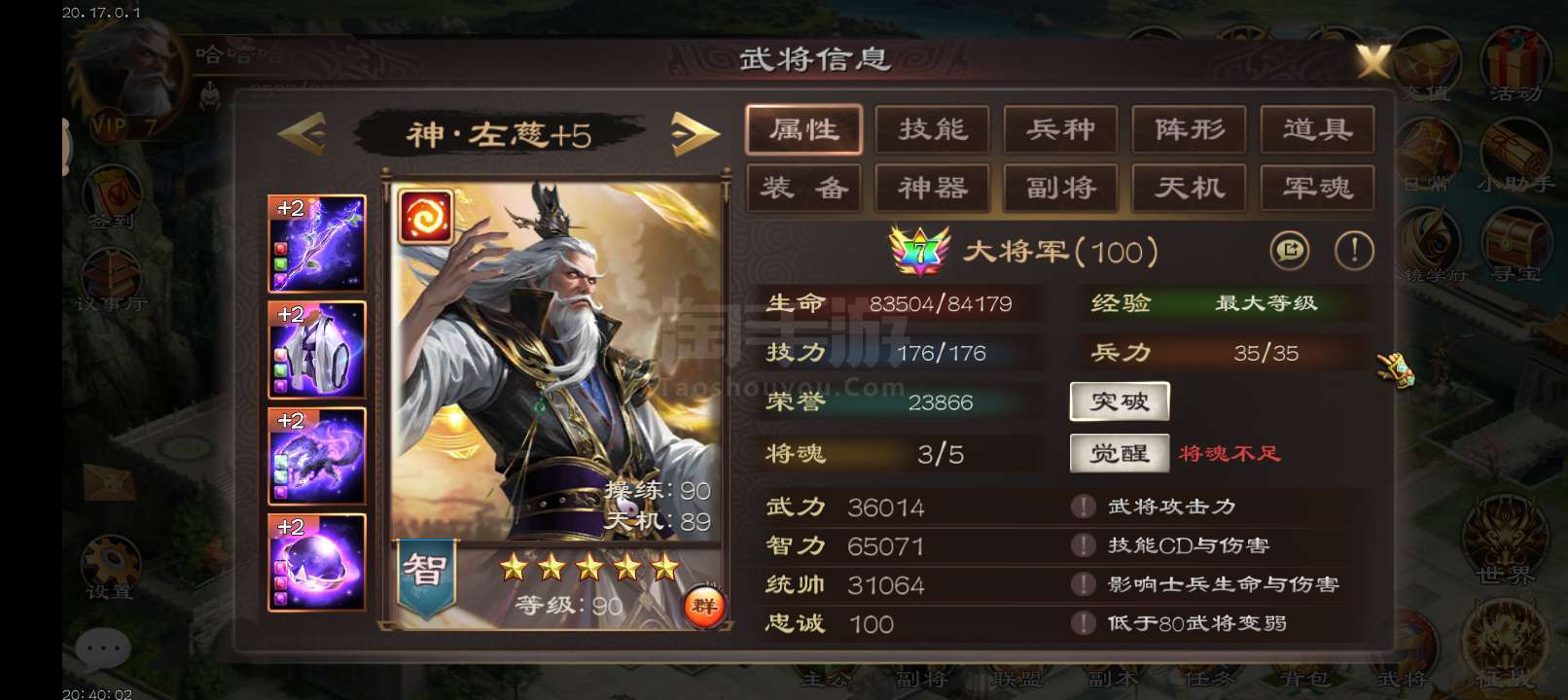
Task: Show info for 武将攻击力 attribute hint
Action: click(1083, 507)
